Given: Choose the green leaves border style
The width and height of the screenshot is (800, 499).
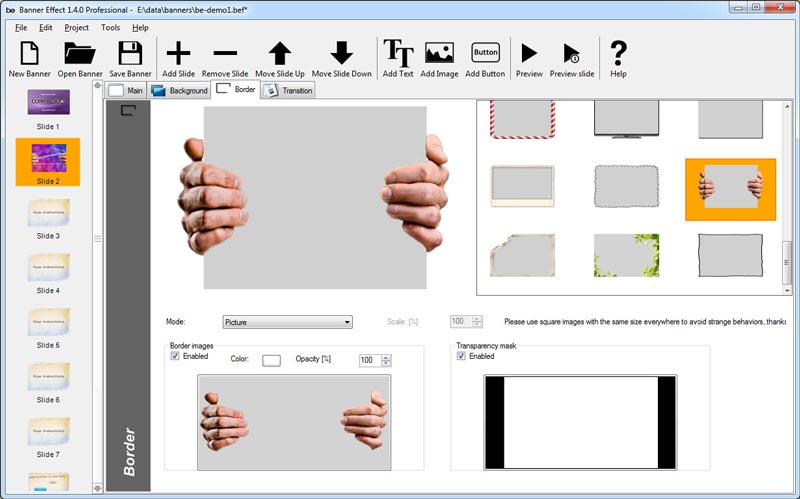Looking at the screenshot, I should 625,255.
